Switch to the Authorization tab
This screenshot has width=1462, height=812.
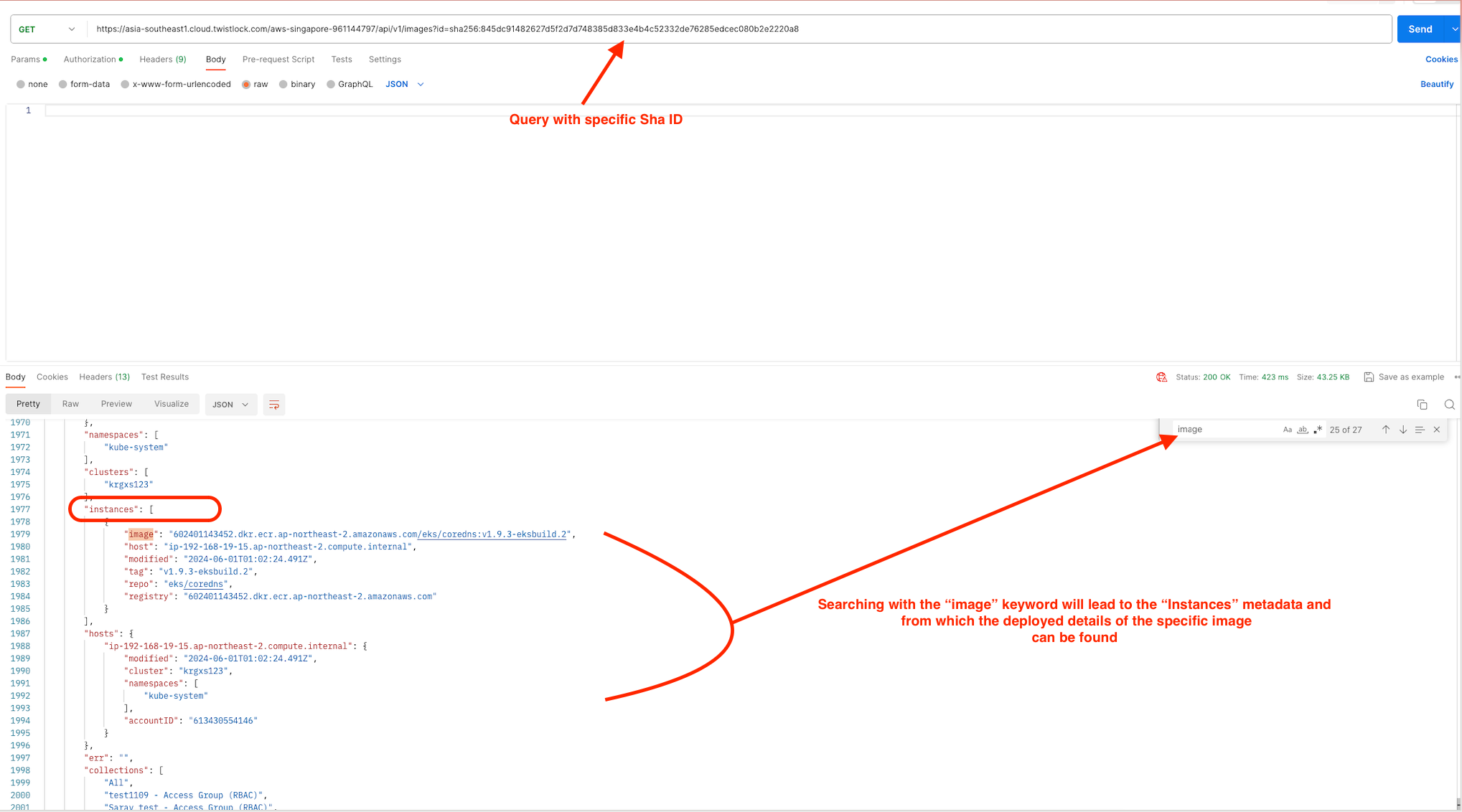click(x=90, y=60)
